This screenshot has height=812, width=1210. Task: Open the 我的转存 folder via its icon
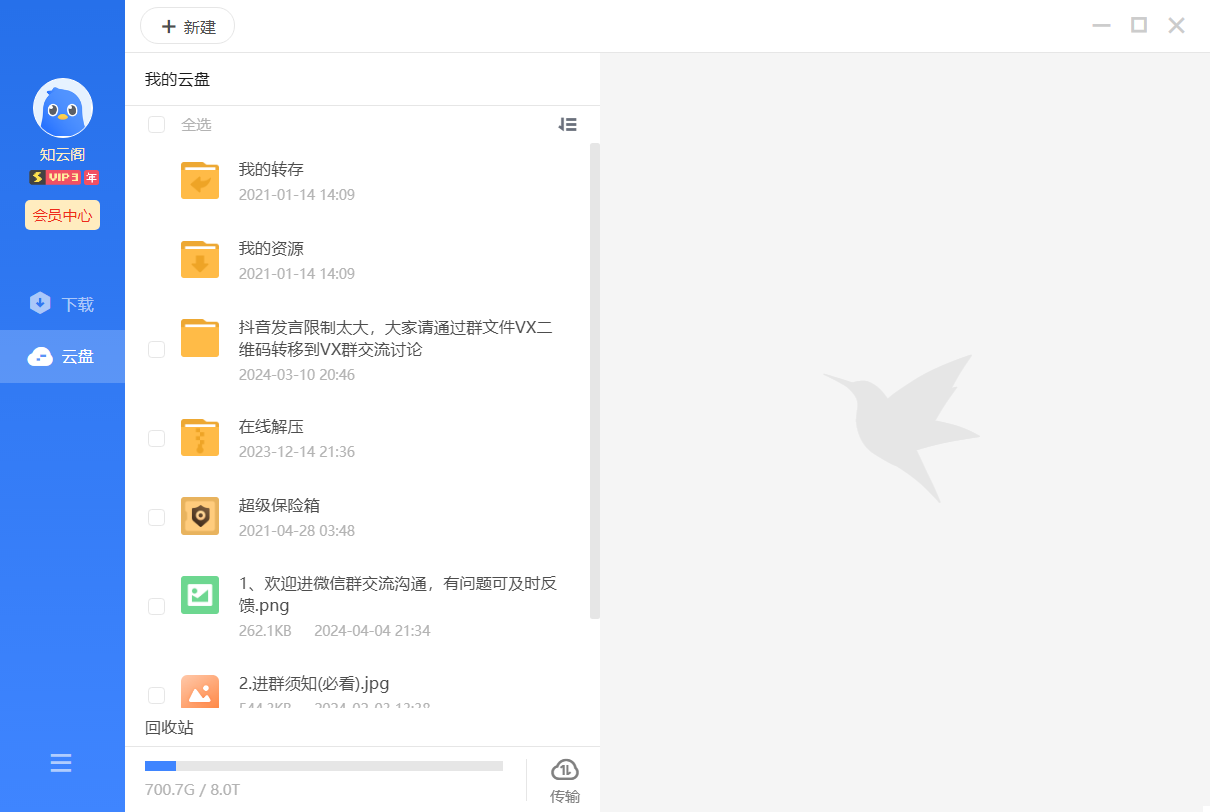200,179
